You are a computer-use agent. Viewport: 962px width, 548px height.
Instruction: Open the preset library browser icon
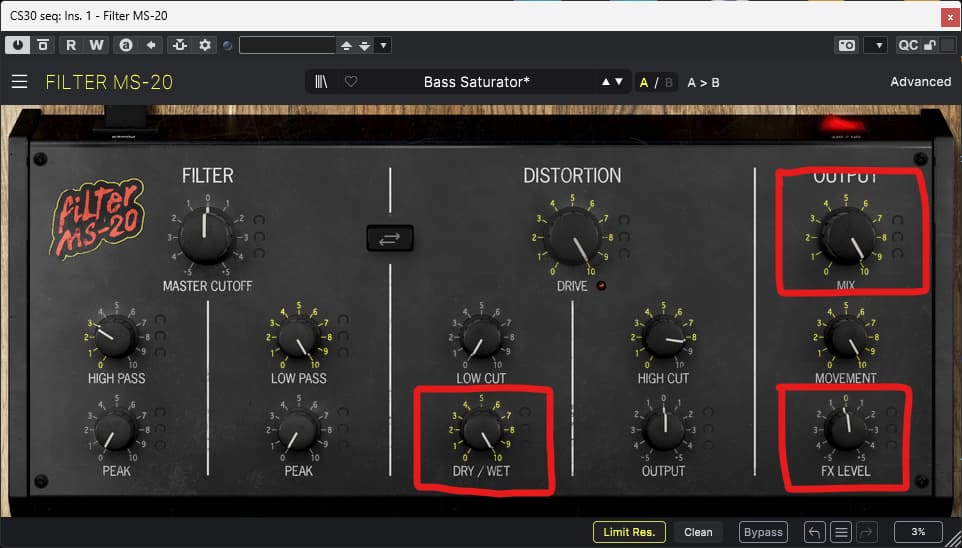tap(321, 82)
